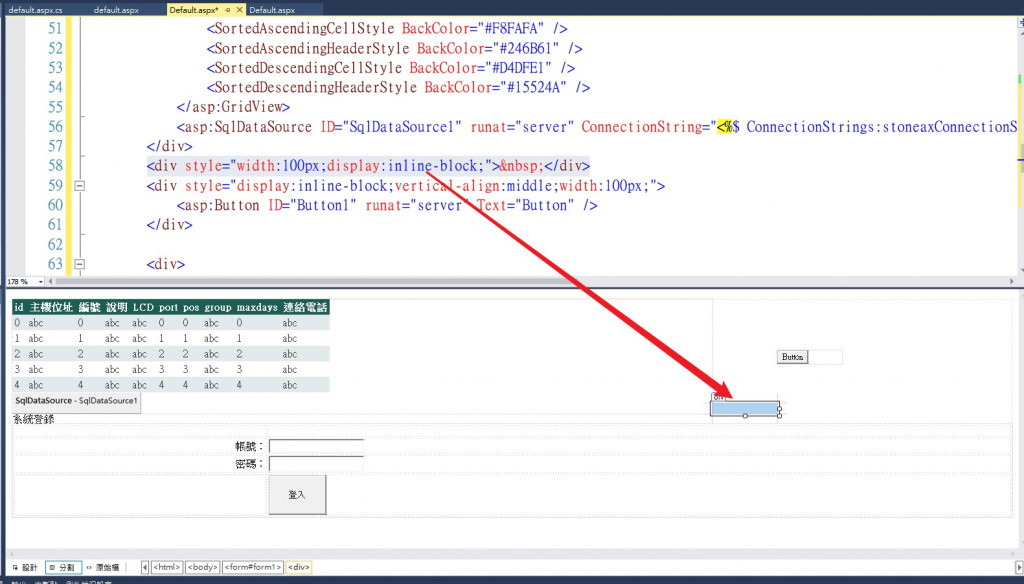Click SortedAscendingCellStyle code on line 51
Viewport: 1024px width, 584px height.
[x=387, y=29]
